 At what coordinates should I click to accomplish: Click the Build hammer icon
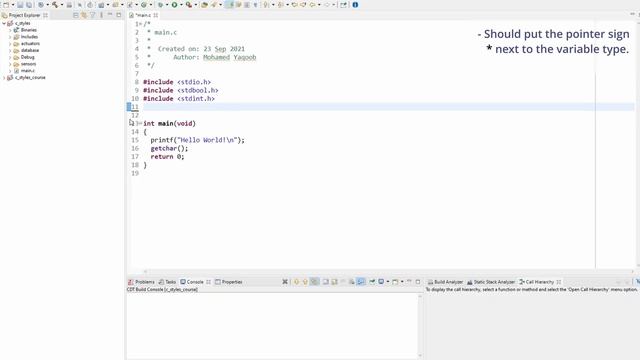[55, 5]
